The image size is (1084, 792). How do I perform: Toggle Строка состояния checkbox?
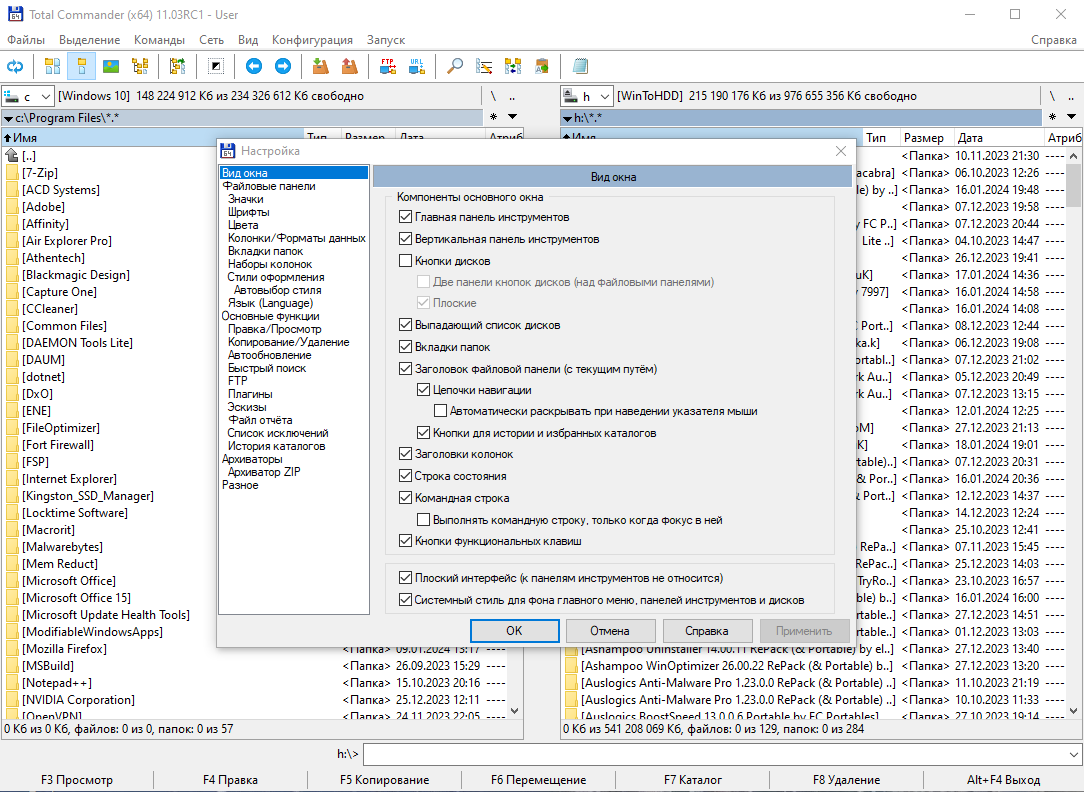[x=406, y=476]
